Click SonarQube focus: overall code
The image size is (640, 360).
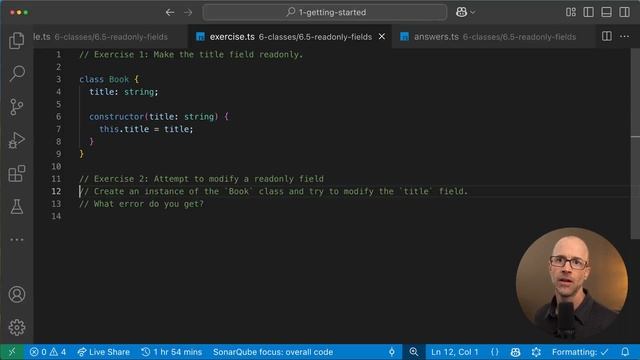(x=273, y=352)
